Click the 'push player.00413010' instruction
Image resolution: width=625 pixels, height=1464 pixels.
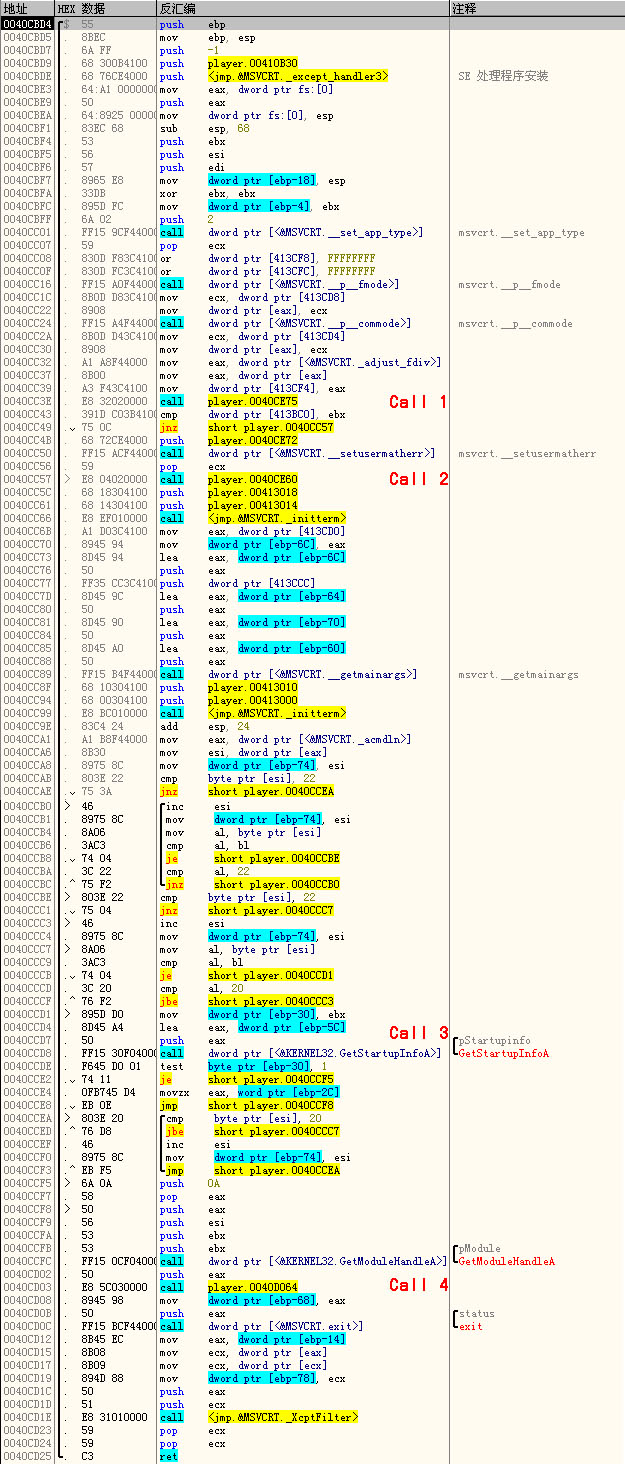pyautogui.click(x=229, y=687)
